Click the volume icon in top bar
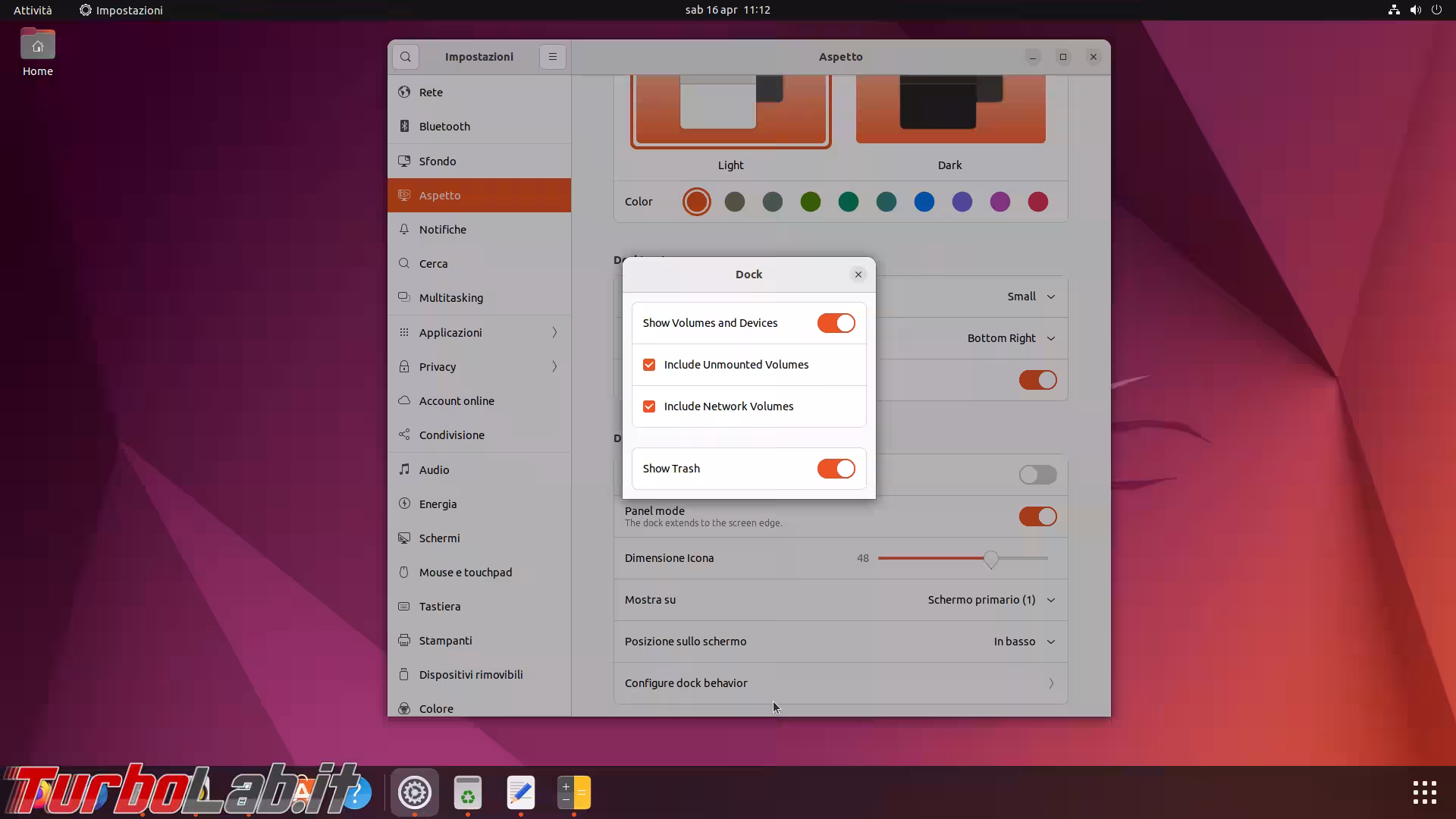 (x=1415, y=10)
